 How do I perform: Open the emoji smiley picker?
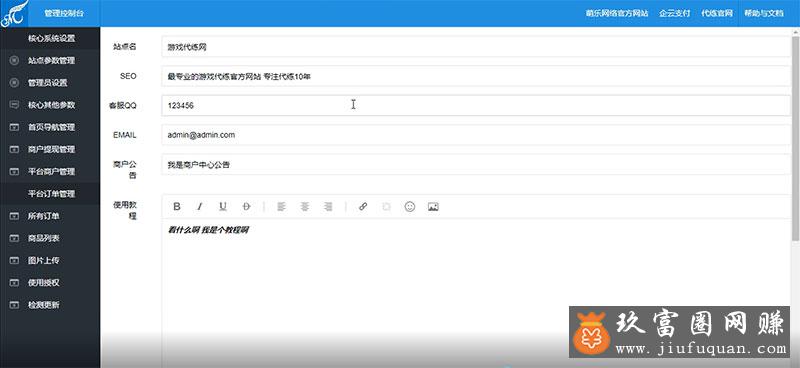coord(410,207)
